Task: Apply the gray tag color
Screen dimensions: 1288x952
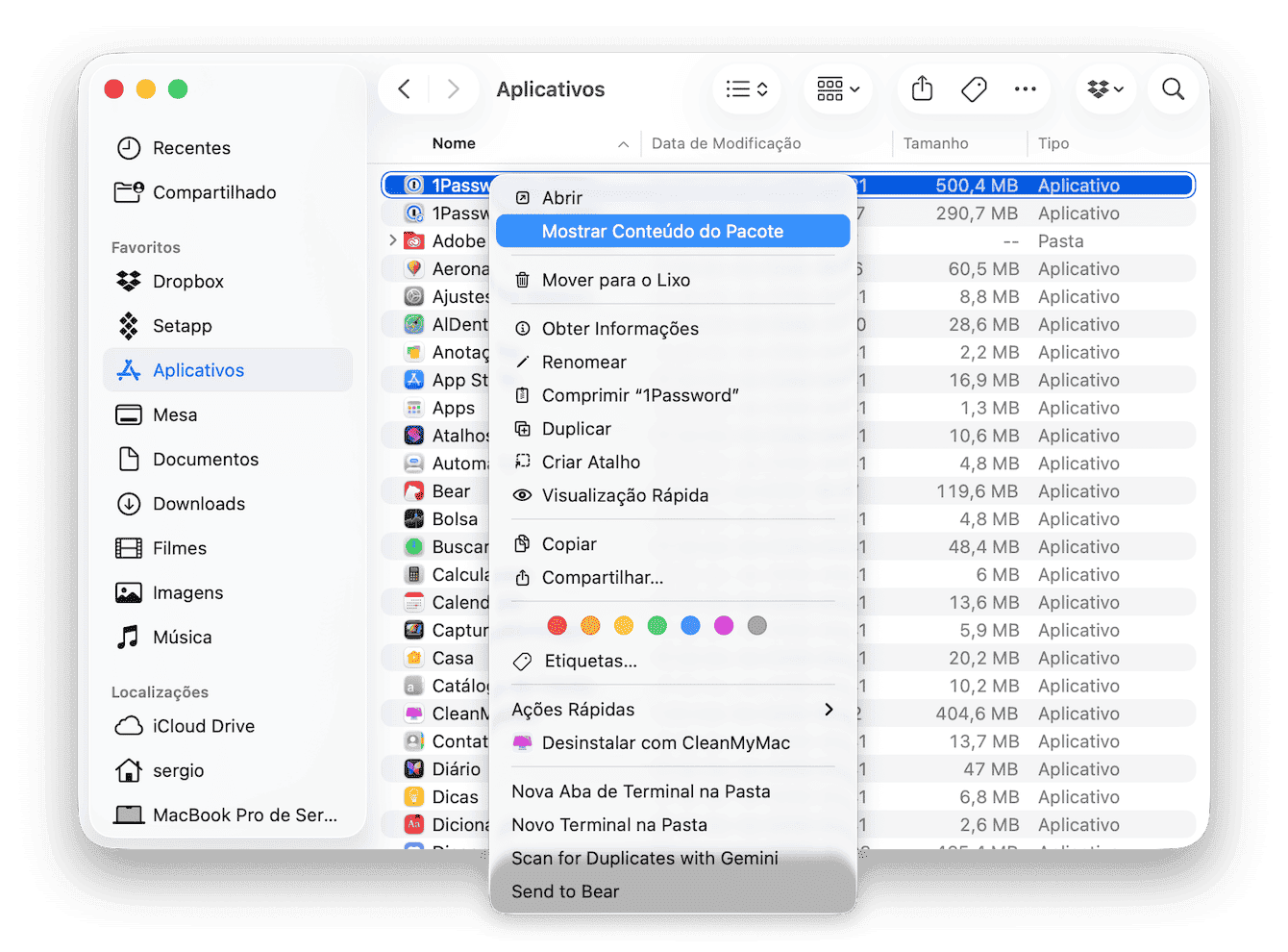Action: tap(757, 626)
